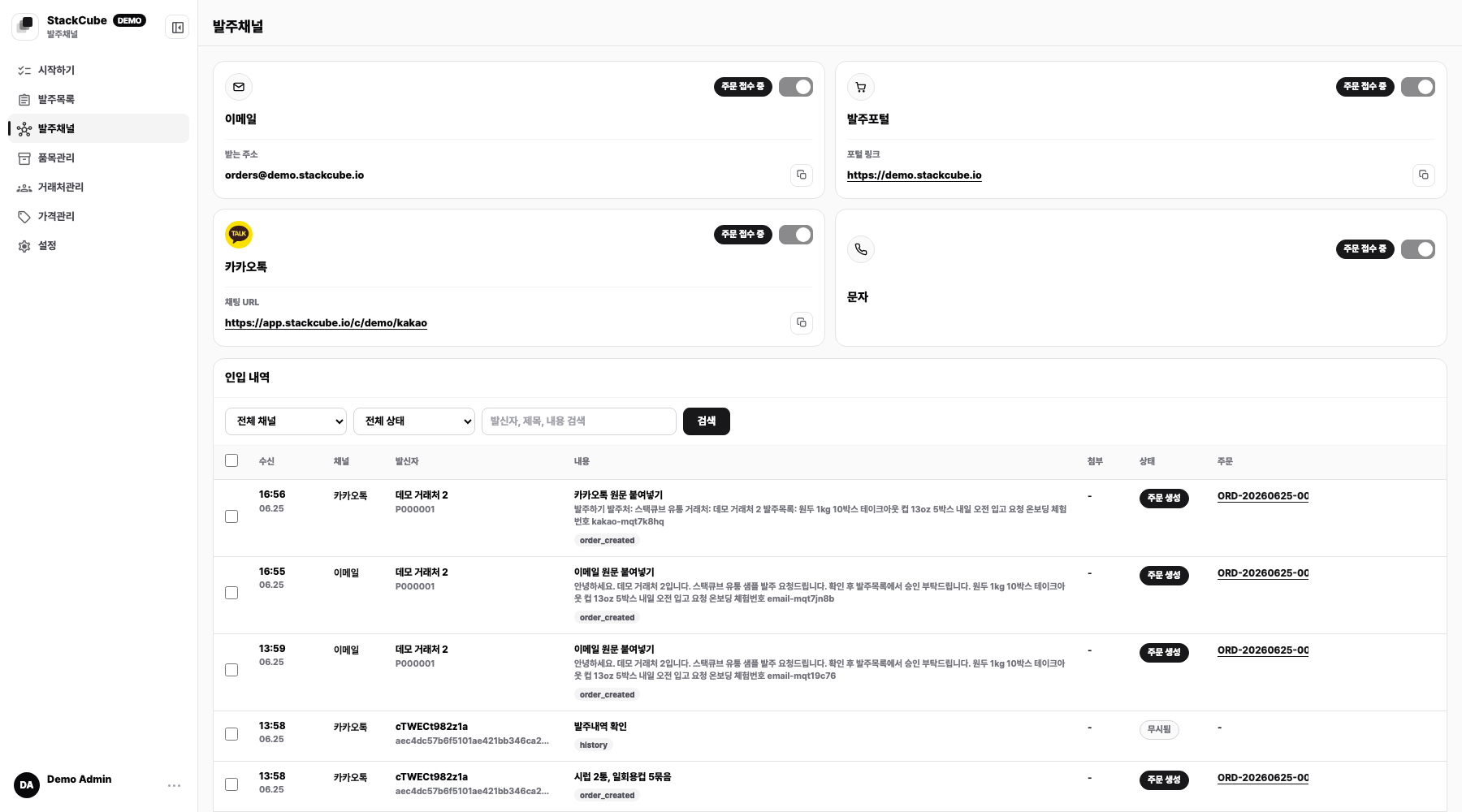Check the 16:55 이메일 row checkbox
Screen dimensions: 1462x812
coord(231,593)
